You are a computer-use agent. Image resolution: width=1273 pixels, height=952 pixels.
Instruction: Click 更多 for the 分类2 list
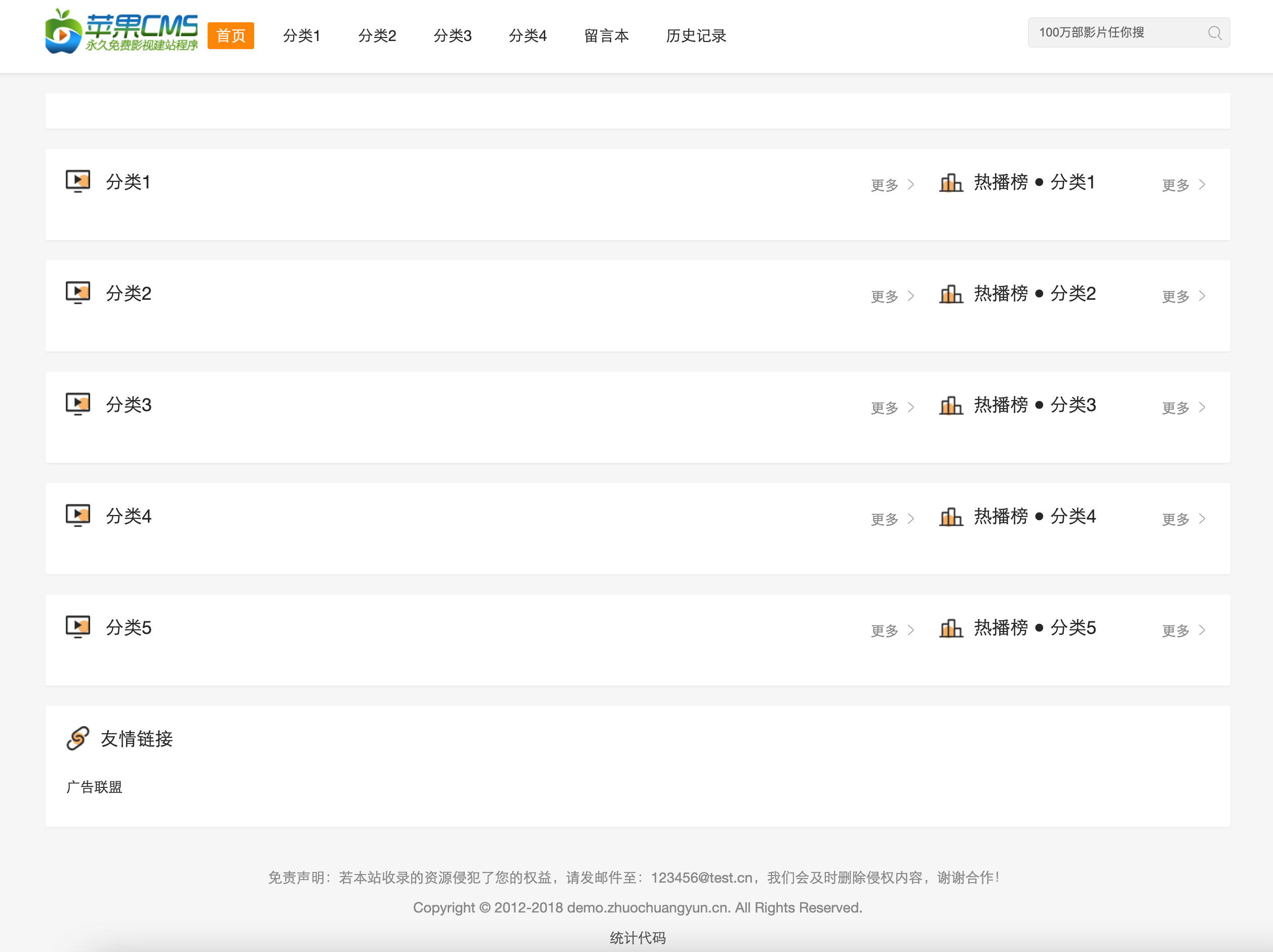(x=892, y=296)
